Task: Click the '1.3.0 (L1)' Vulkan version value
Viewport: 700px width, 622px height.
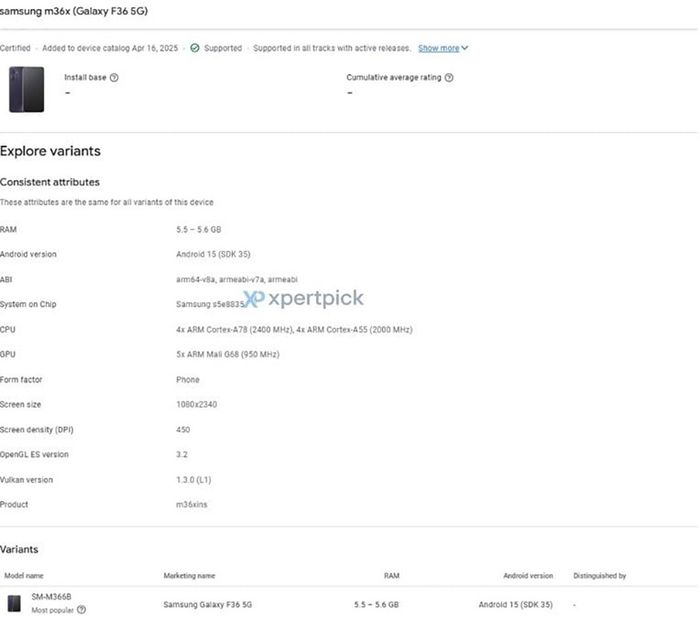Action: (x=193, y=480)
